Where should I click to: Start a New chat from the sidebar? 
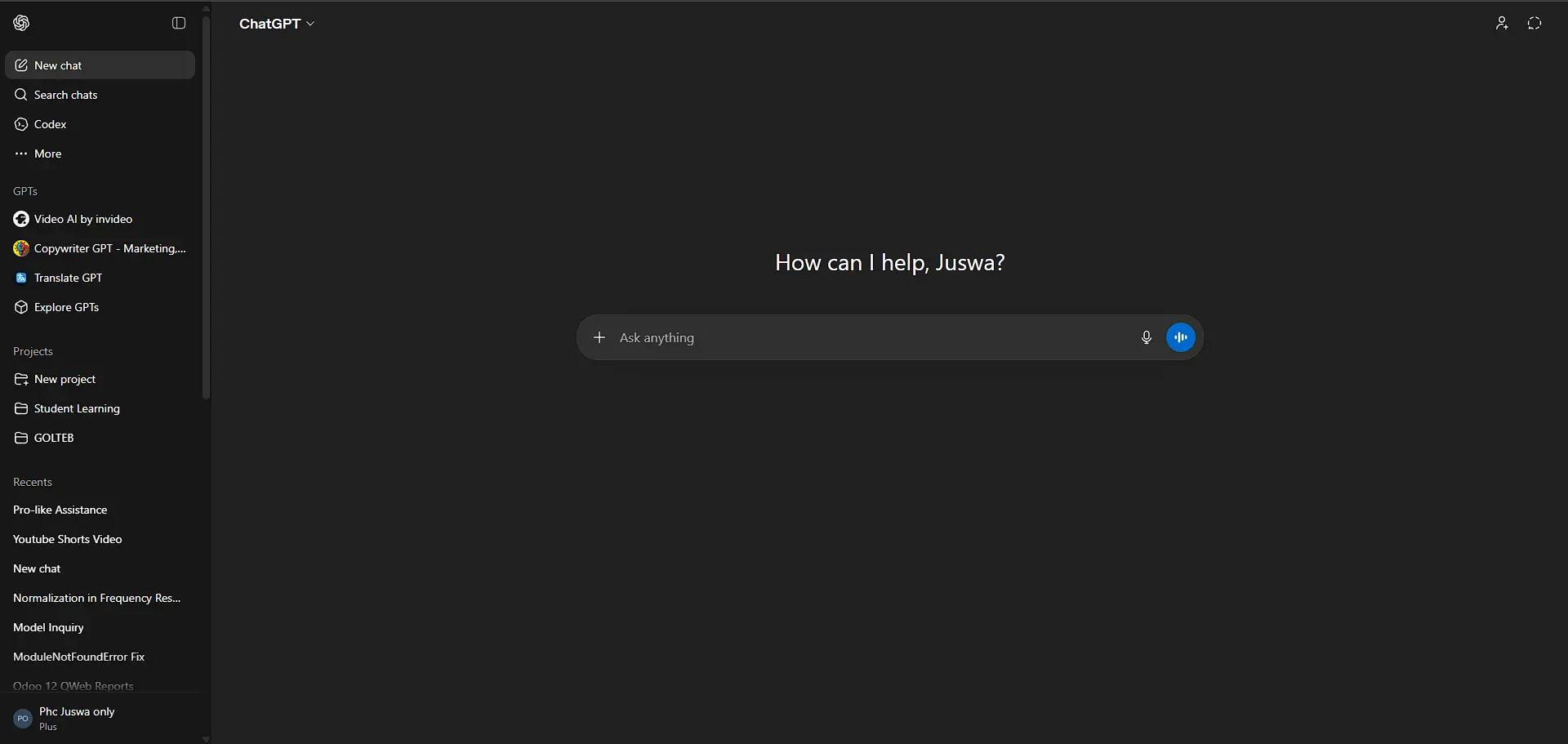(x=100, y=65)
